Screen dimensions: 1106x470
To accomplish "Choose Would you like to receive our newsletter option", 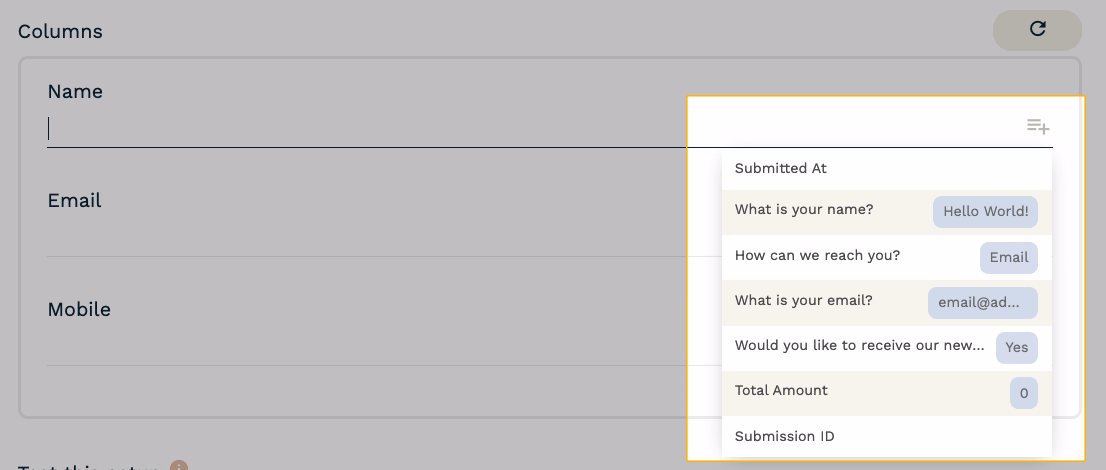I will point(859,346).
